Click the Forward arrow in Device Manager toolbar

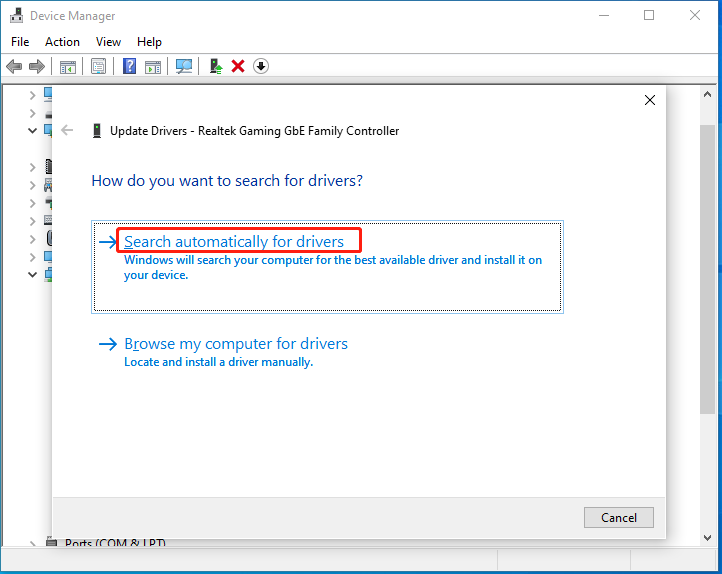pyautogui.click(x=37, y=67)
